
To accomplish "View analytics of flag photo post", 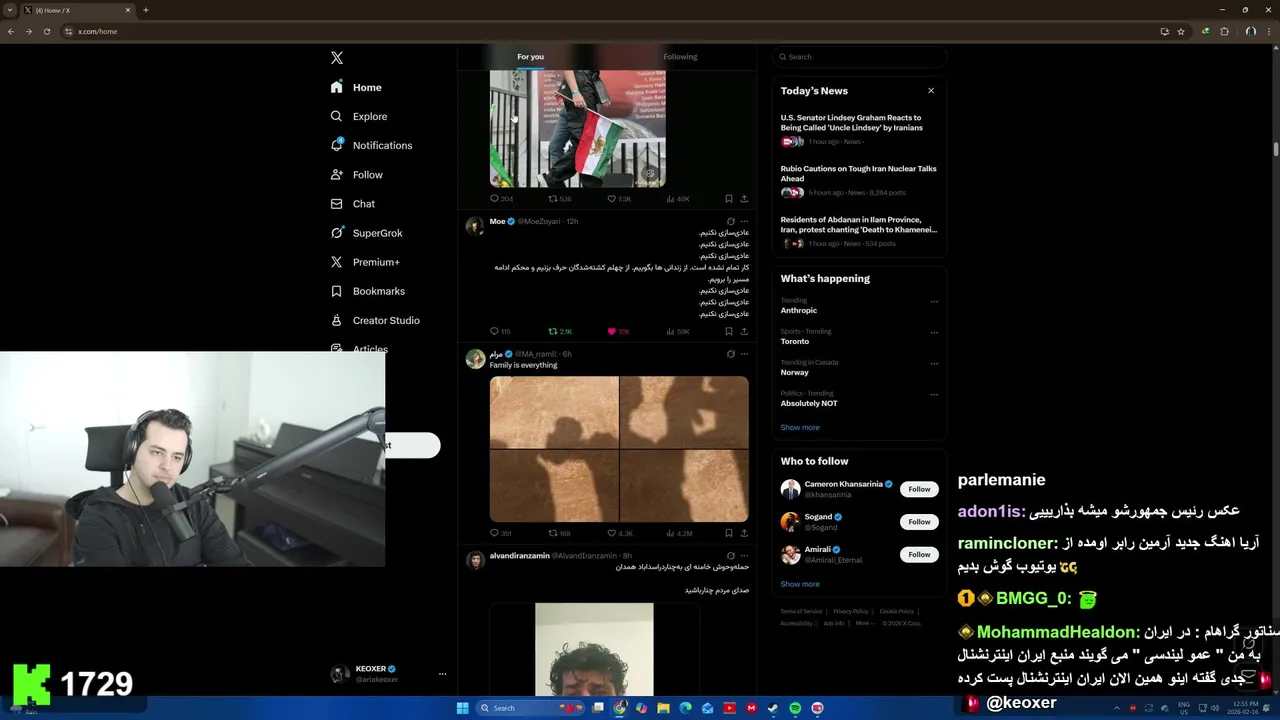I will [x=678, y=199].
